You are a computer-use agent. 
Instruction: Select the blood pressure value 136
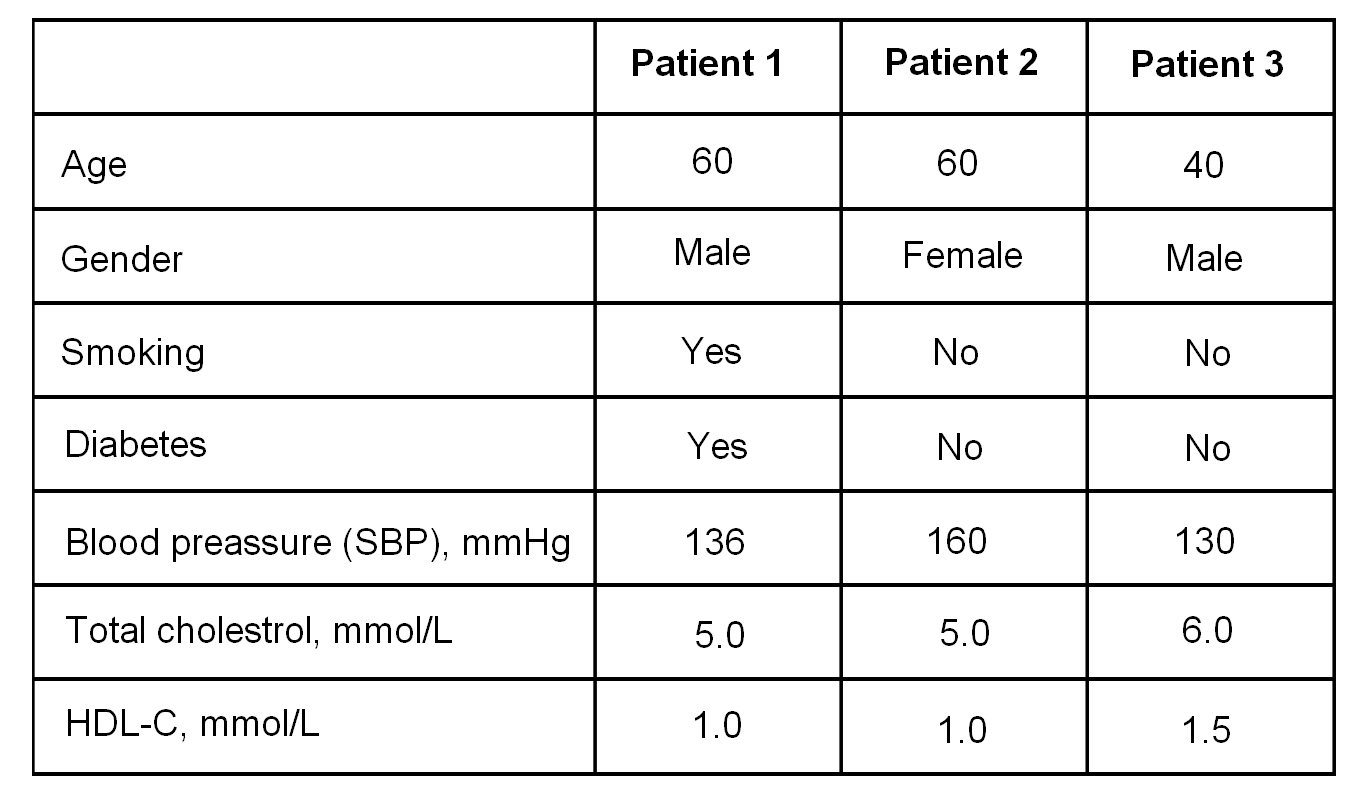tap(715, 541)
